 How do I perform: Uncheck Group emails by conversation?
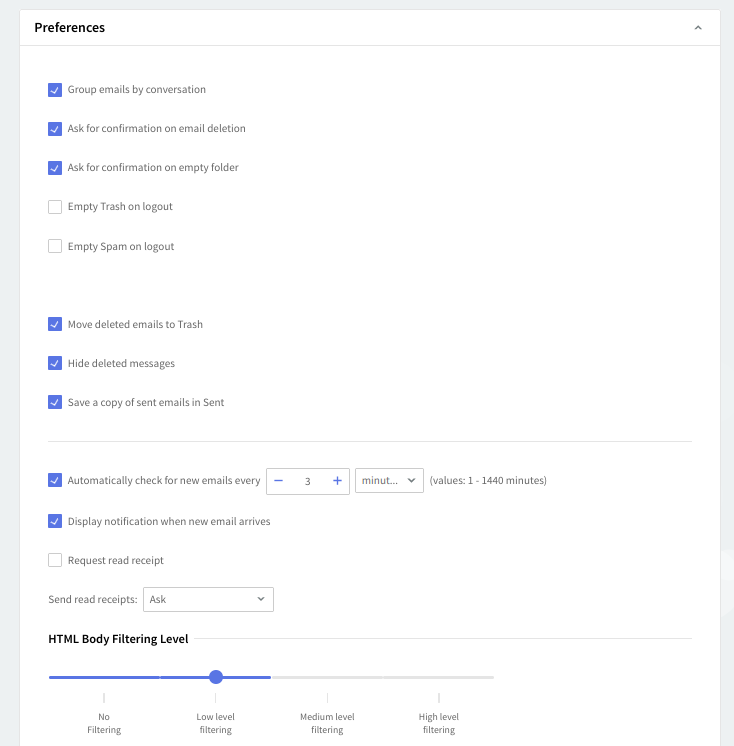coord(55,90)
